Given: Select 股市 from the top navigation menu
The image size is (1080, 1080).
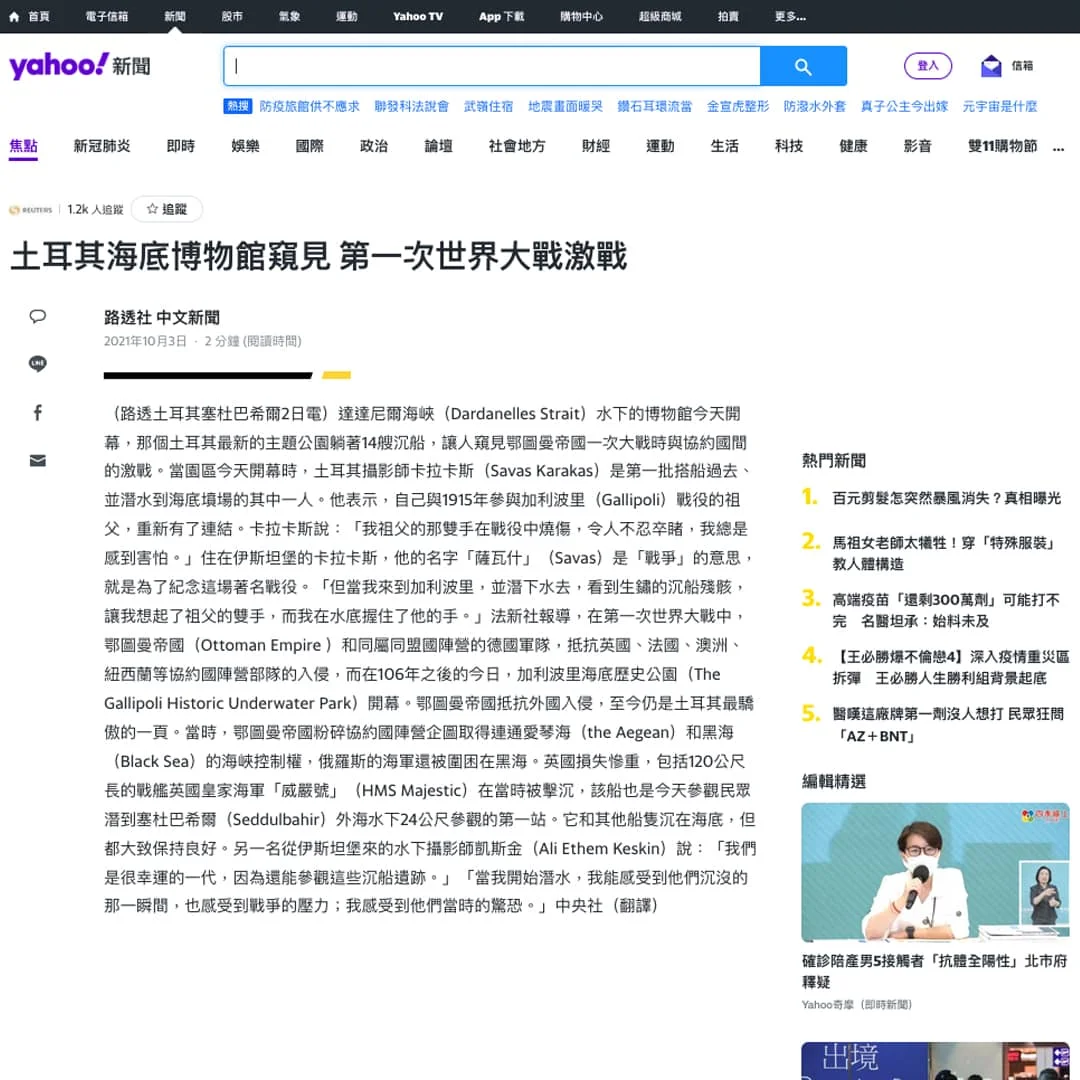Looking at the screenshot, I should [x=232, y=15].
